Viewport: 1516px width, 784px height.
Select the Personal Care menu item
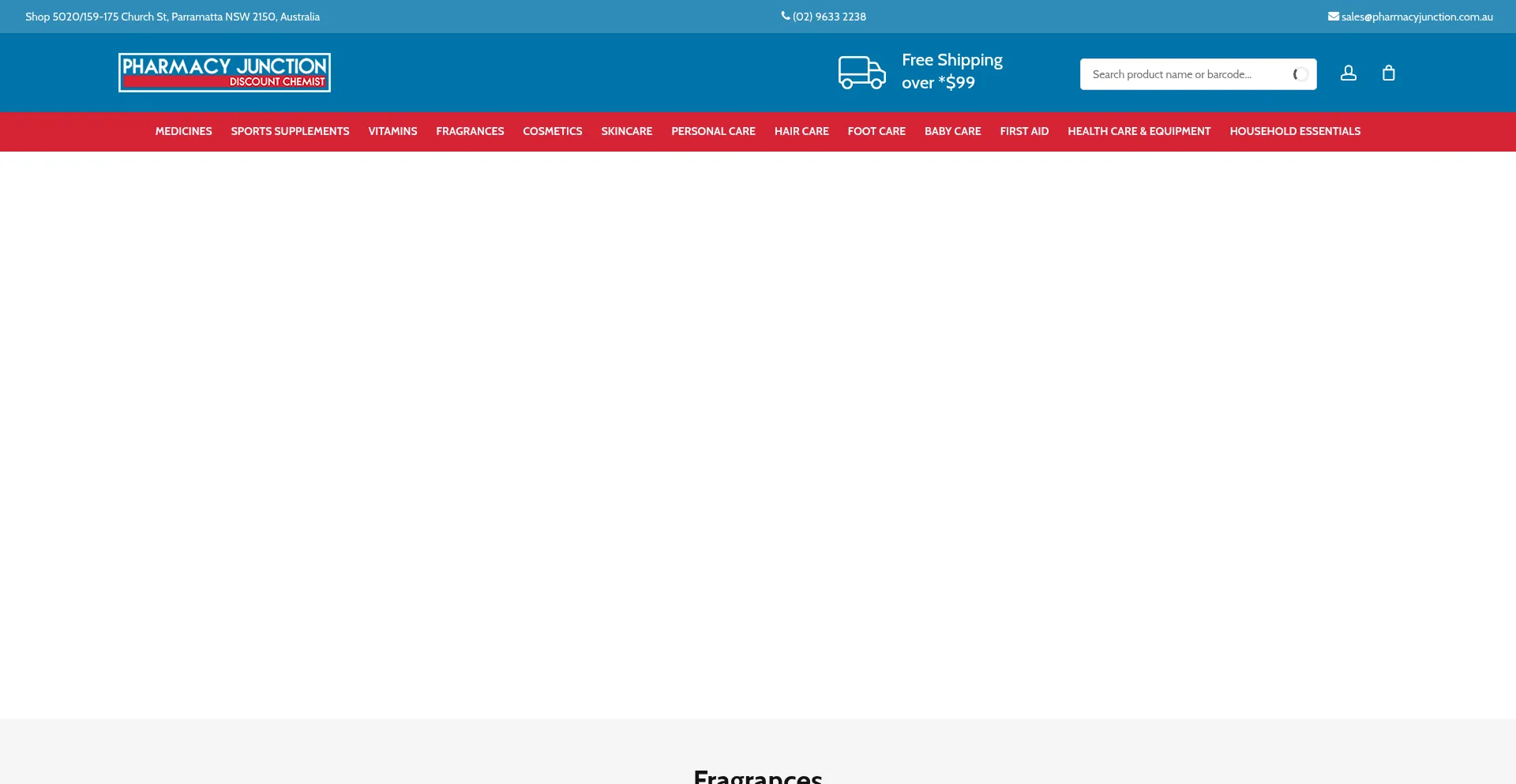pyautogui.click(x=713, y=132)
